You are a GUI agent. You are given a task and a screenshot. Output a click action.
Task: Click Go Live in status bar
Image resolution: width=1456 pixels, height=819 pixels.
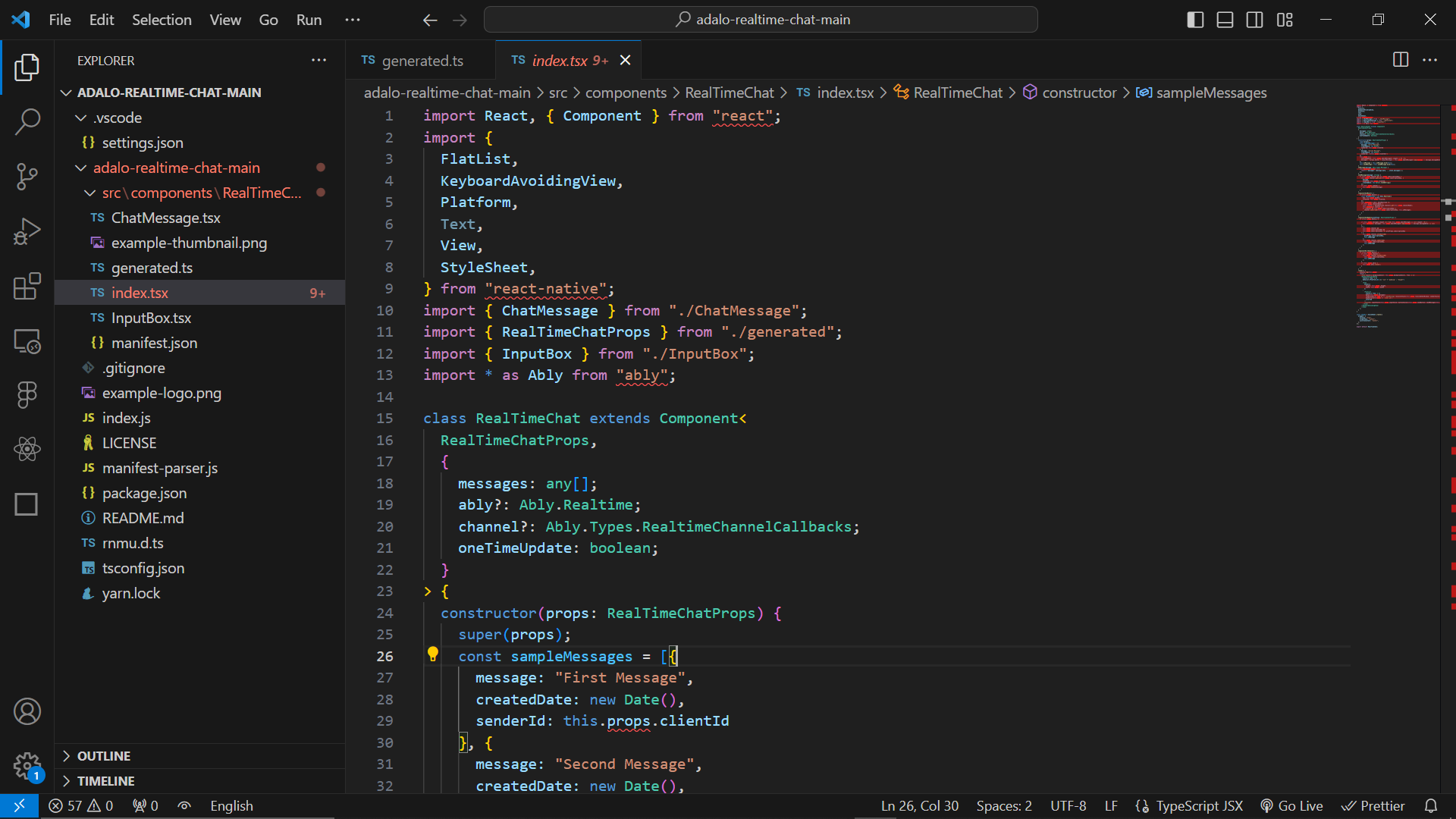click(1291, 806)
